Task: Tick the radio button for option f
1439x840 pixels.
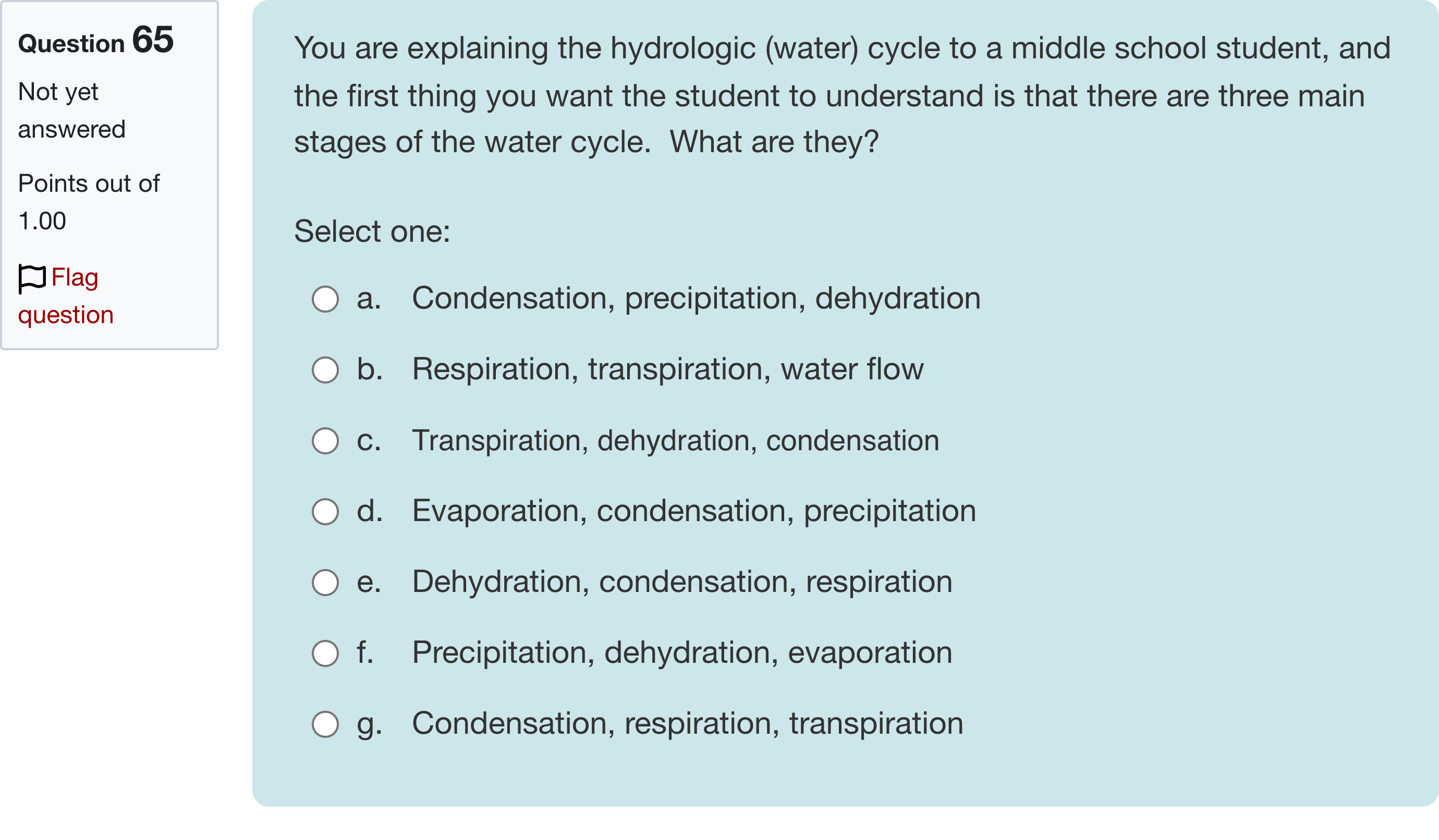Action: pos(325,653)
